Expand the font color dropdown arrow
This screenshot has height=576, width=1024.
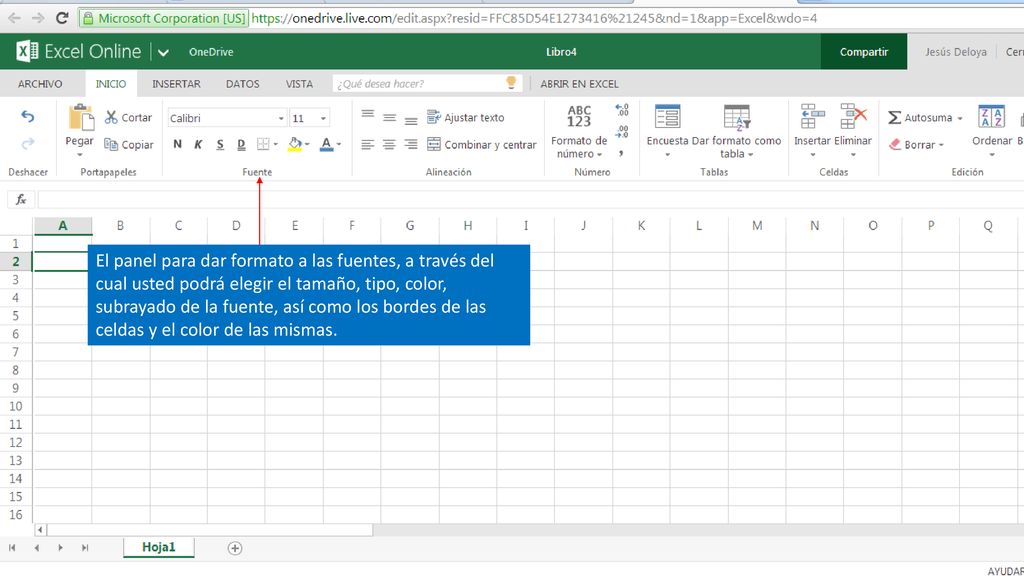click(339, 144)
